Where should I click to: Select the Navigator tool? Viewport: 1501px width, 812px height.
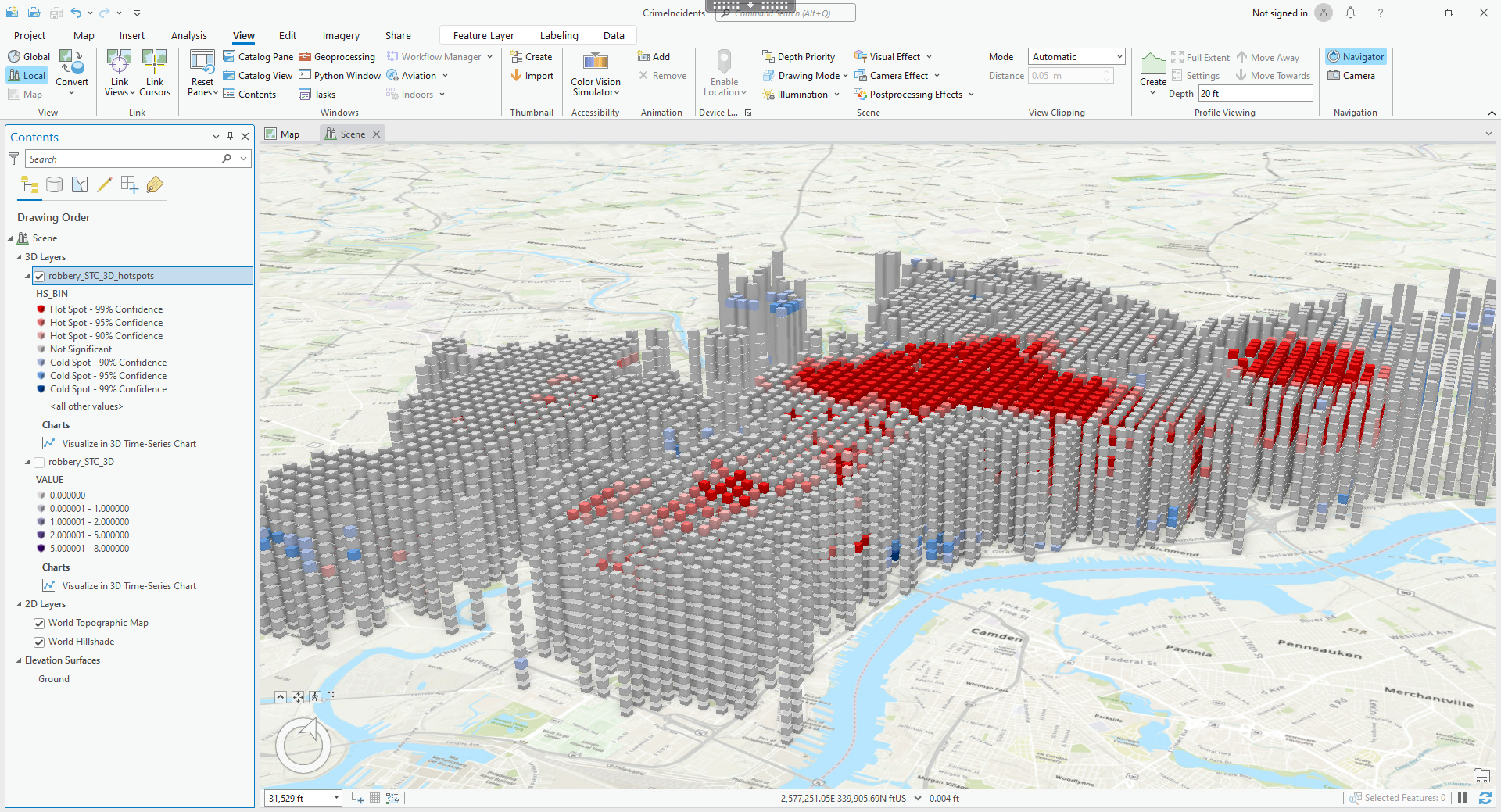point(1356,57)
